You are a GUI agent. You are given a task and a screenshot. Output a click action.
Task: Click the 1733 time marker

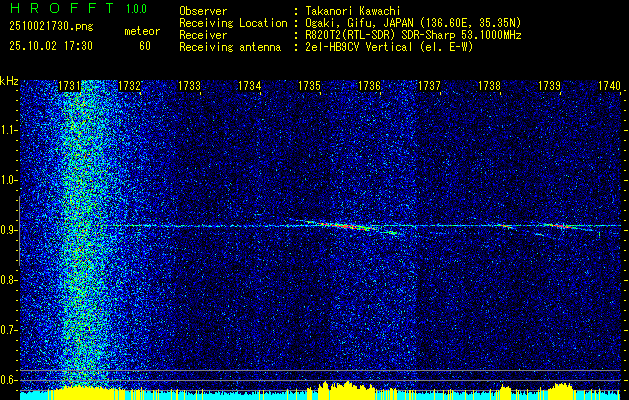tap(189, 86)
